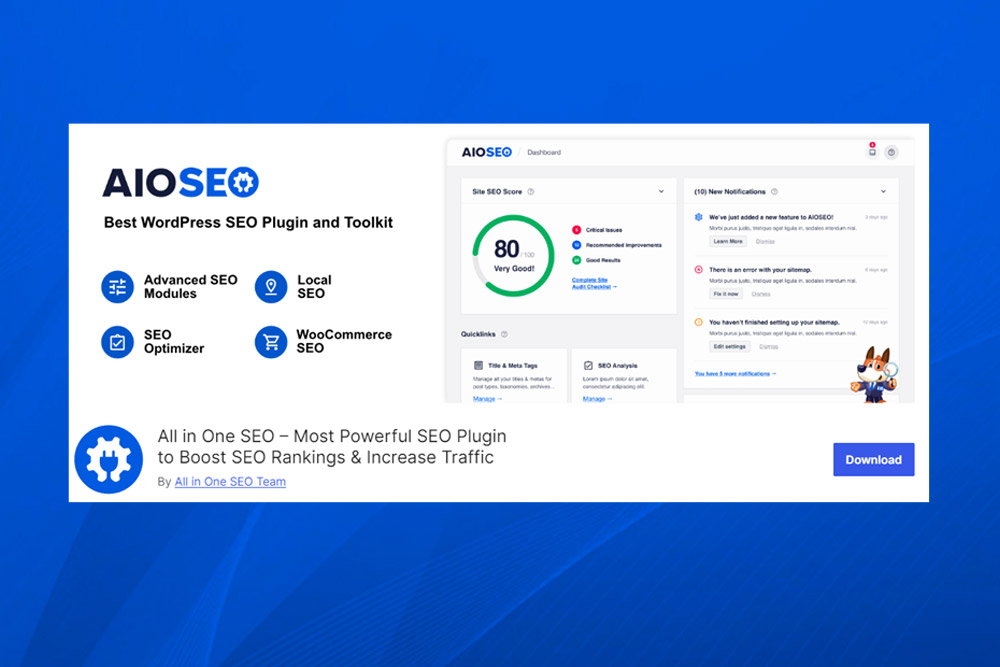This screenshot has height=667, width=1000.
Task: Click Manage under SEO Analysis
Action: pyautogui.click(x=597, y=399)
